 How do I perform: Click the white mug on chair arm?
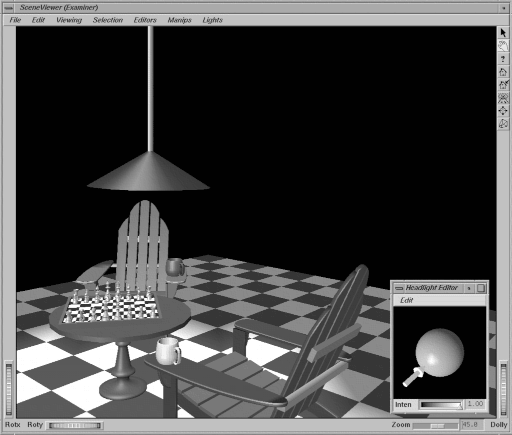168,351
